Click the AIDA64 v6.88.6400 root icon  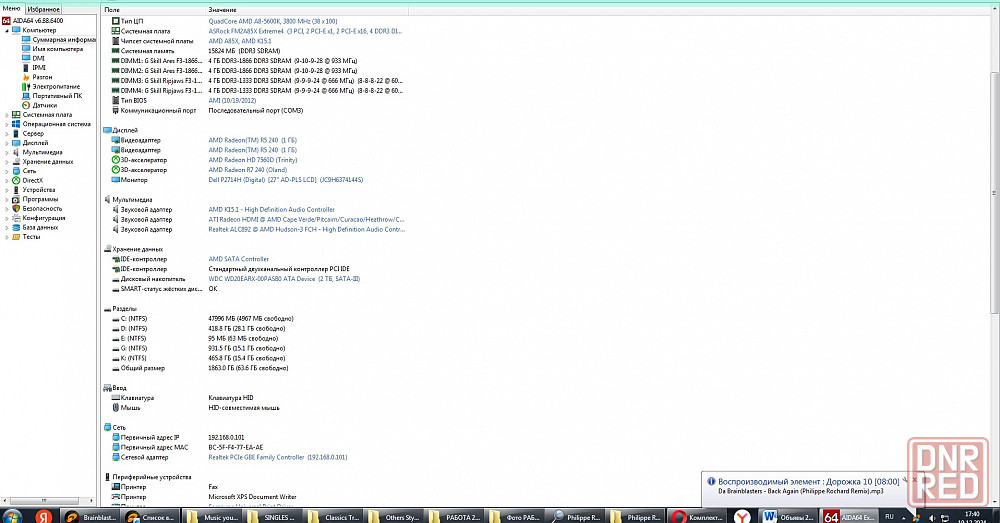[6, 21]
